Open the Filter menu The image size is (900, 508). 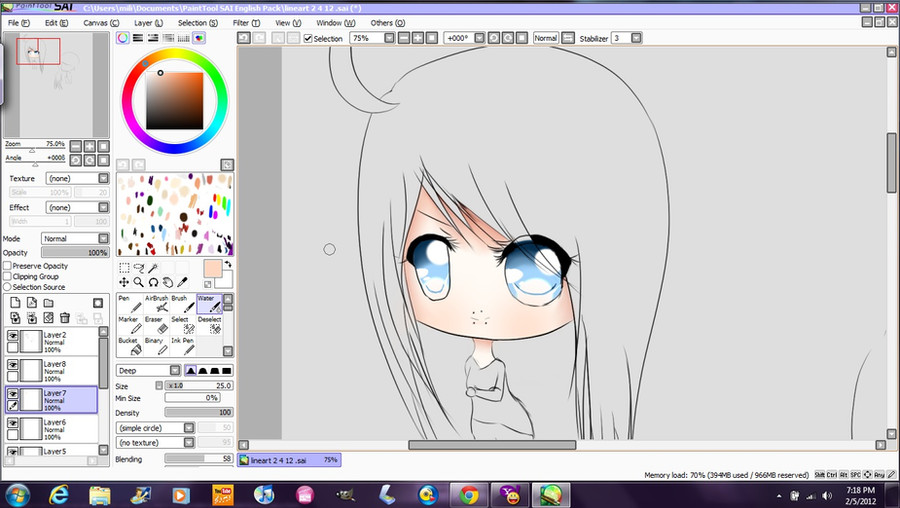click(x=246, y=23)
